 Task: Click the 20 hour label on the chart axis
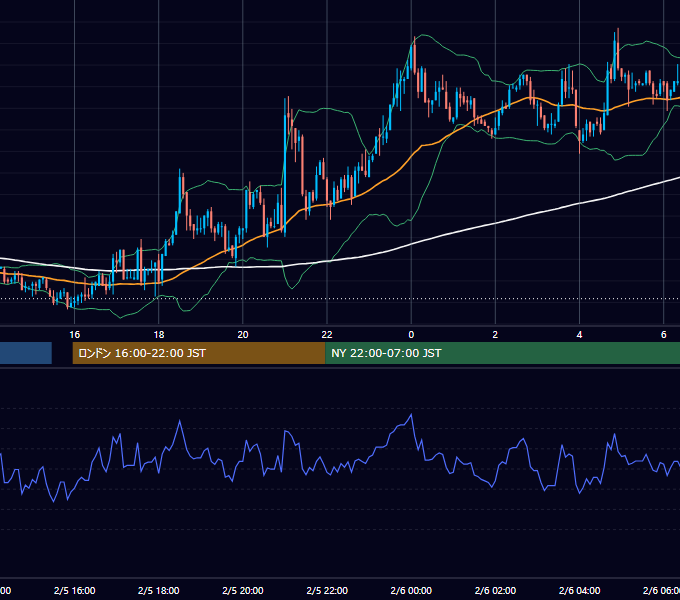[x=243, y=334]
